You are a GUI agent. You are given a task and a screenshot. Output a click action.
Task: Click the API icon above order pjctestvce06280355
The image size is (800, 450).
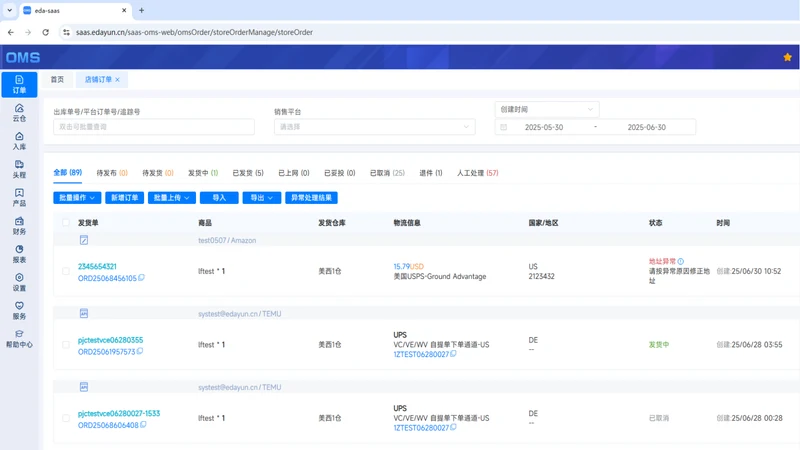coord(84,313)
